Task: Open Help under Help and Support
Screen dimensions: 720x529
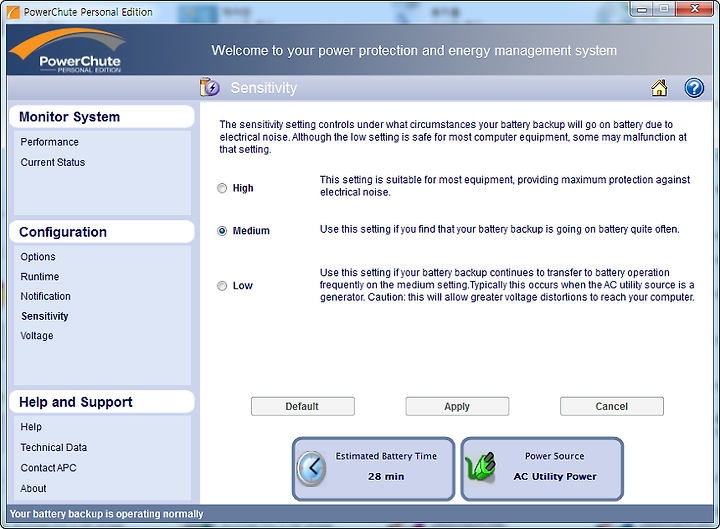Action: (x=31, y=427)
